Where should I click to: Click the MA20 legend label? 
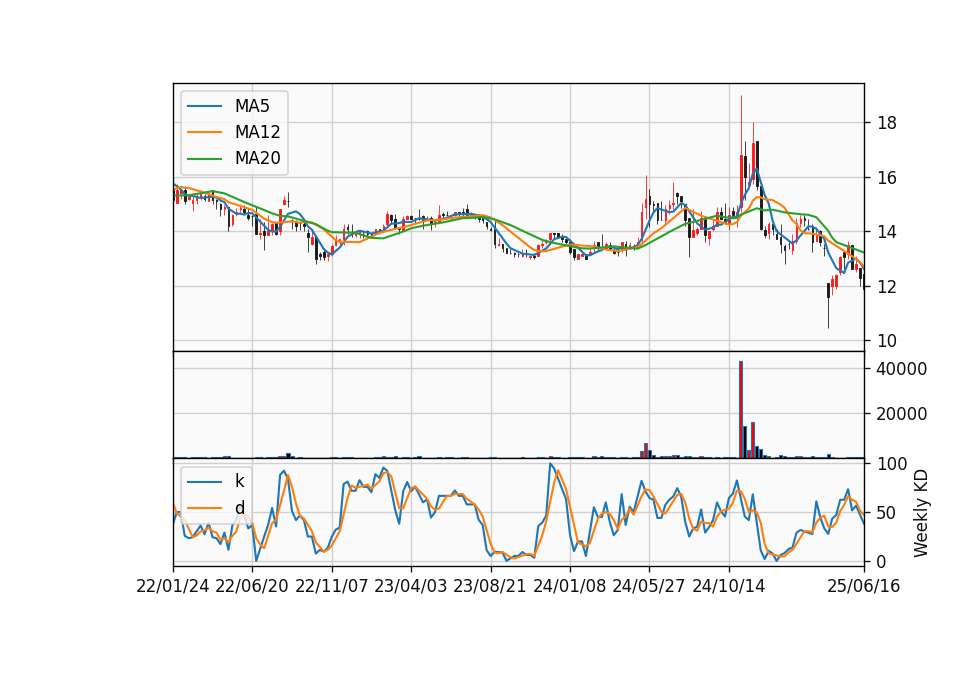pos(257,158)
